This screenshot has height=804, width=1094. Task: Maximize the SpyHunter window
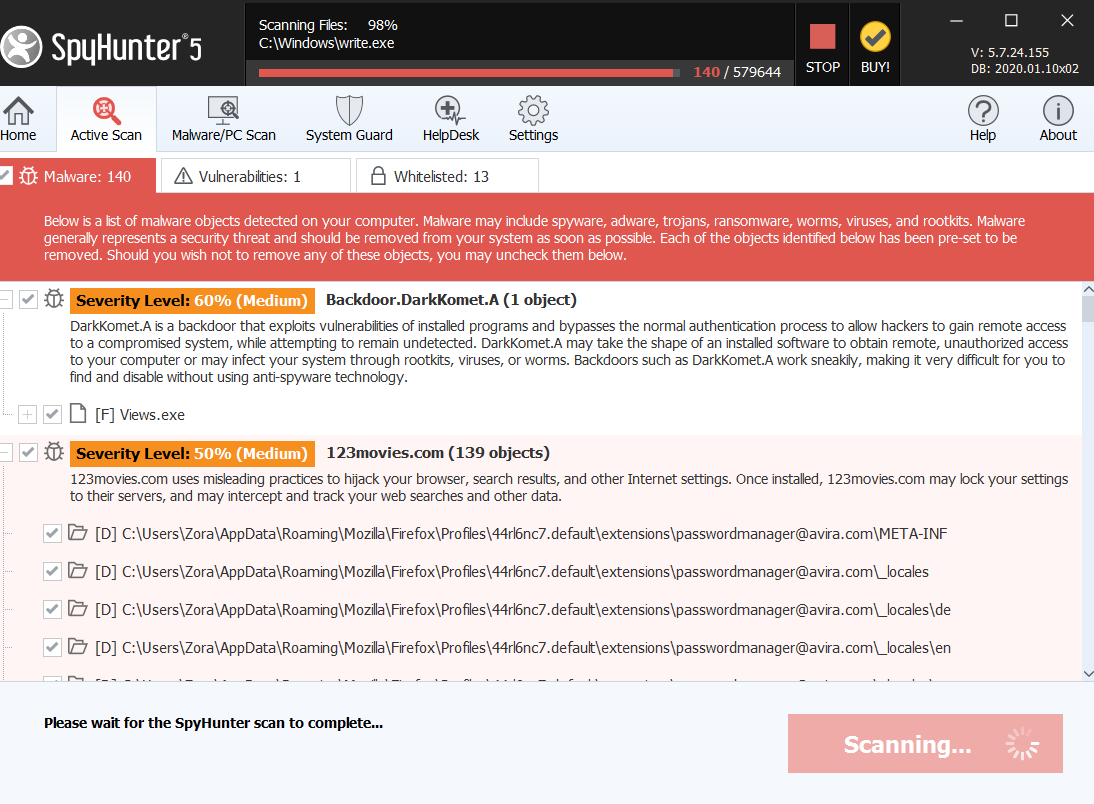pos(1011,21)
